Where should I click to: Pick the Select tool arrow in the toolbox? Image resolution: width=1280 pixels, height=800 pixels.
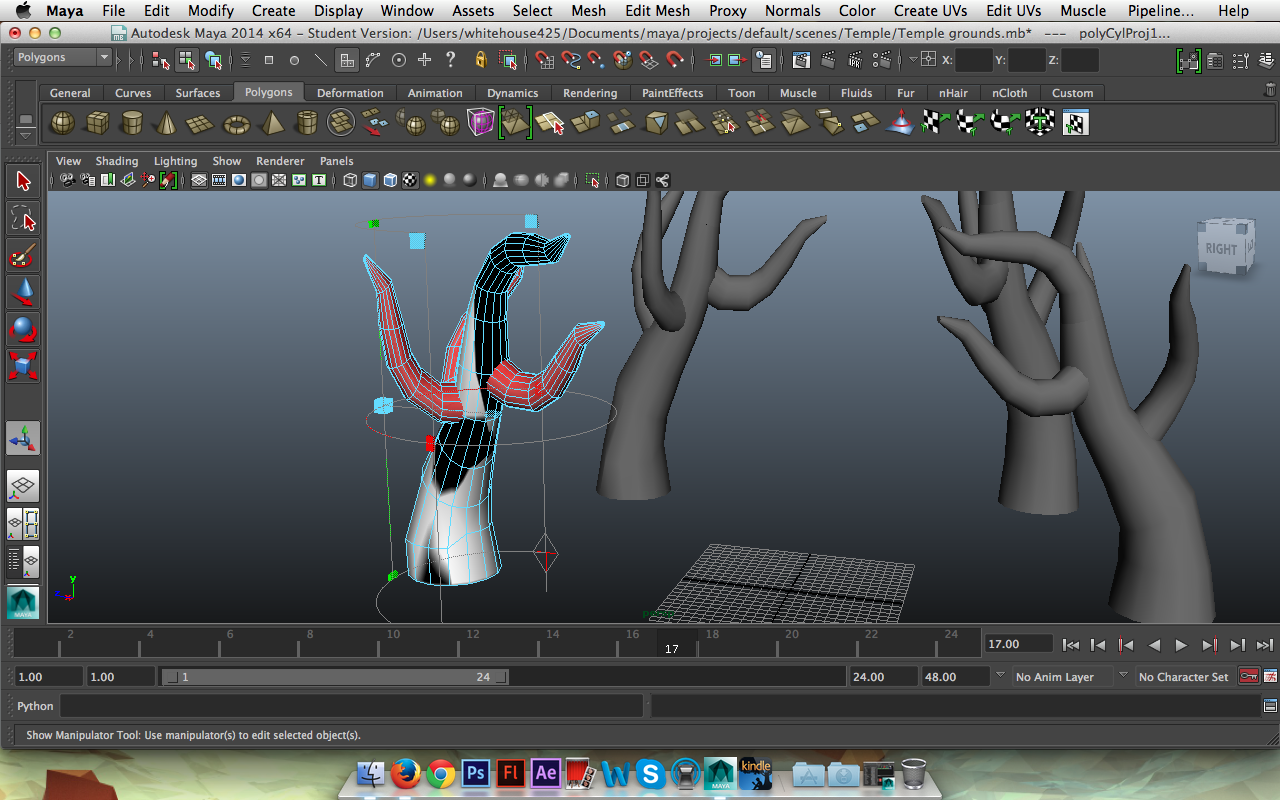tap(23, 181)
